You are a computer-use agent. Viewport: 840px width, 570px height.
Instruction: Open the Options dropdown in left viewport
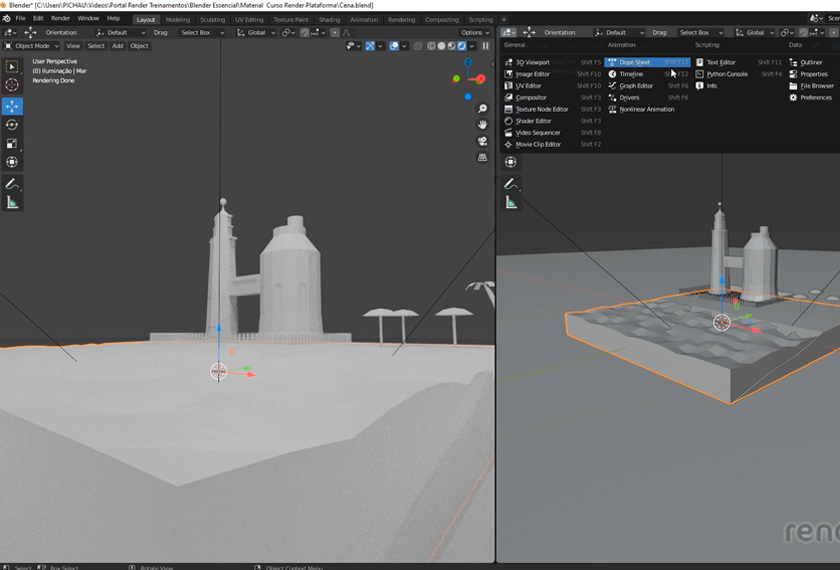click(x=474, y=33)
